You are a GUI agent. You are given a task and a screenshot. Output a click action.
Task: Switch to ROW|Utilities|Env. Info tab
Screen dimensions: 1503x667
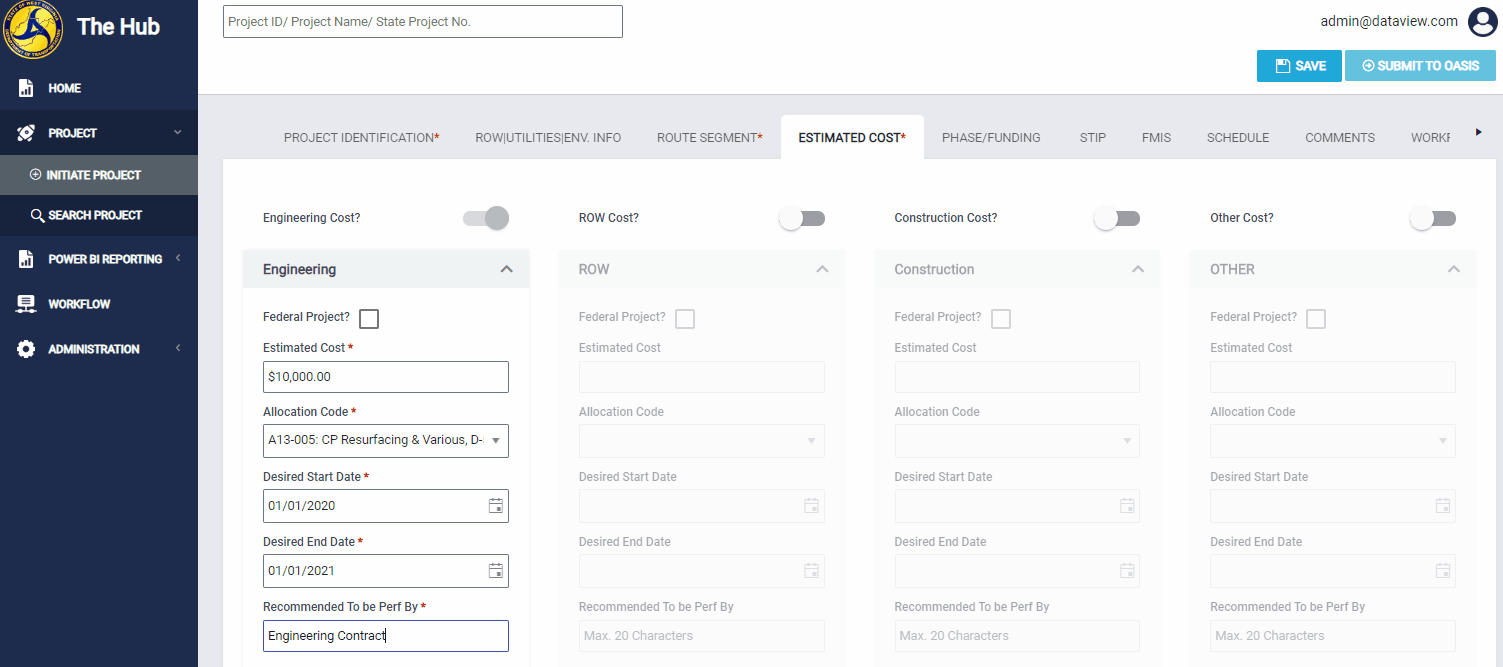[x=548, y=138]
